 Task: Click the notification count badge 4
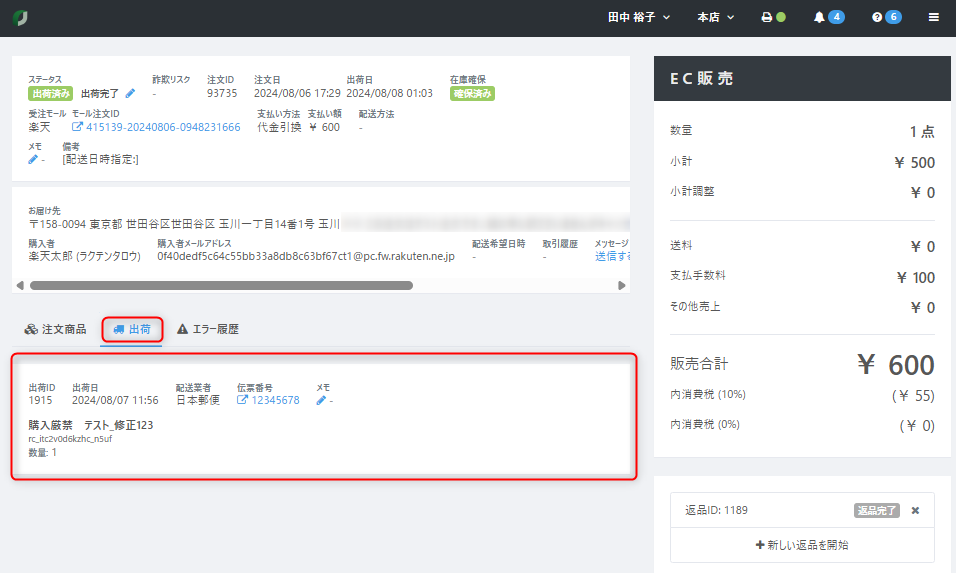pos(836,17)
